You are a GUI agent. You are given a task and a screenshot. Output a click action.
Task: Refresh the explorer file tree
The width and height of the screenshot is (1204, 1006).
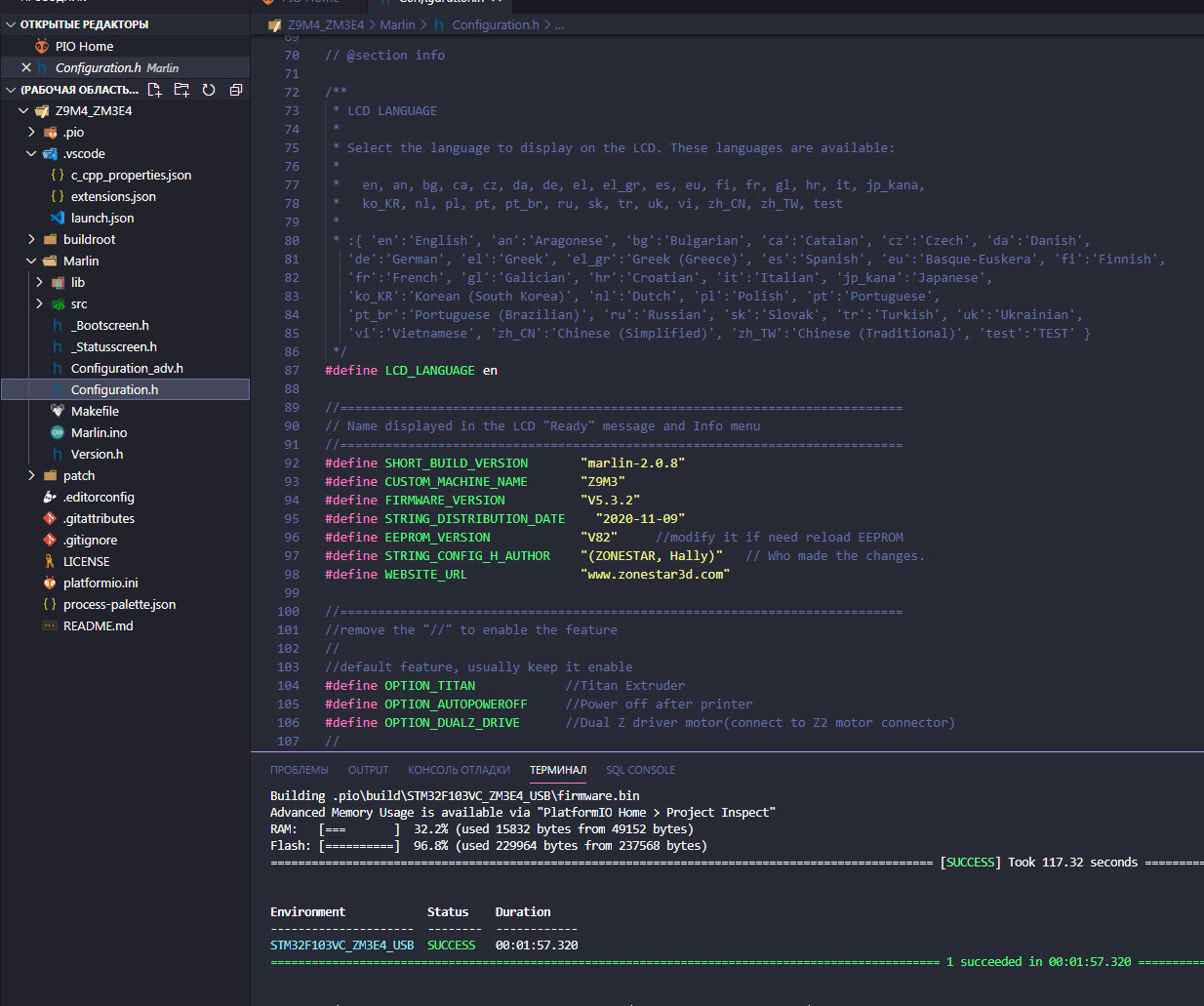[x=209, y=90]
